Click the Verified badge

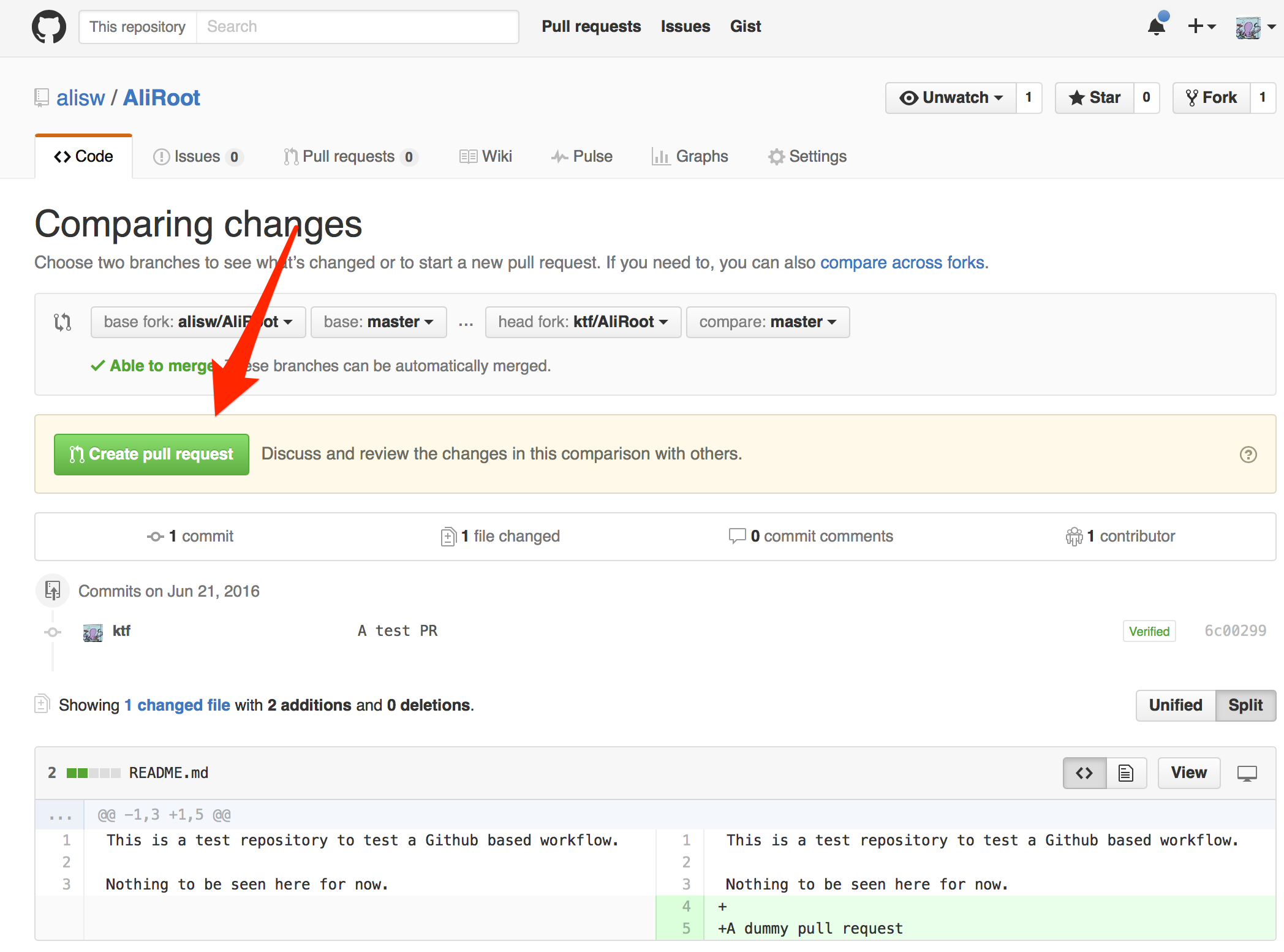tap(1149, 631)
